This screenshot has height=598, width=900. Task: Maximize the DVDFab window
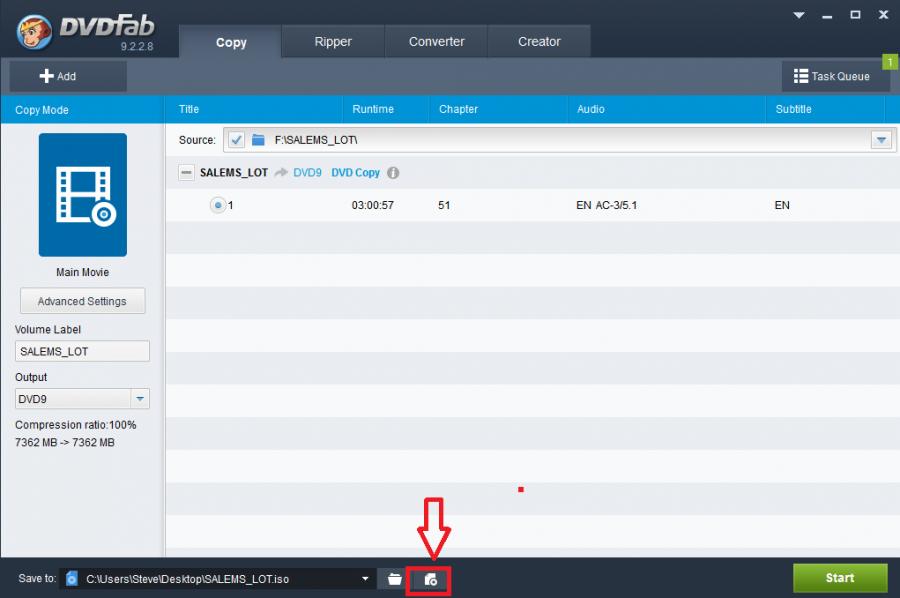click(855, 15)
